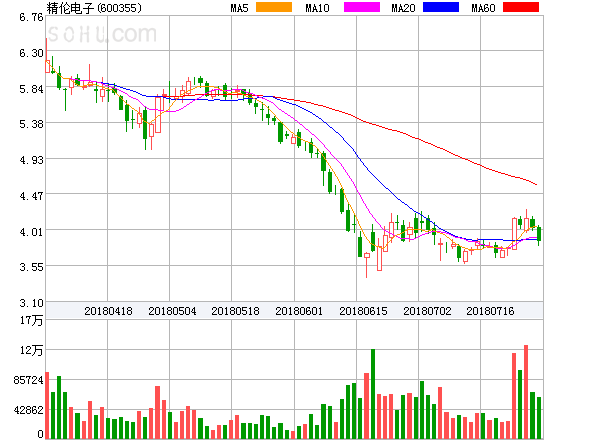Click the 4.93 price axis label

coord(31,160)
